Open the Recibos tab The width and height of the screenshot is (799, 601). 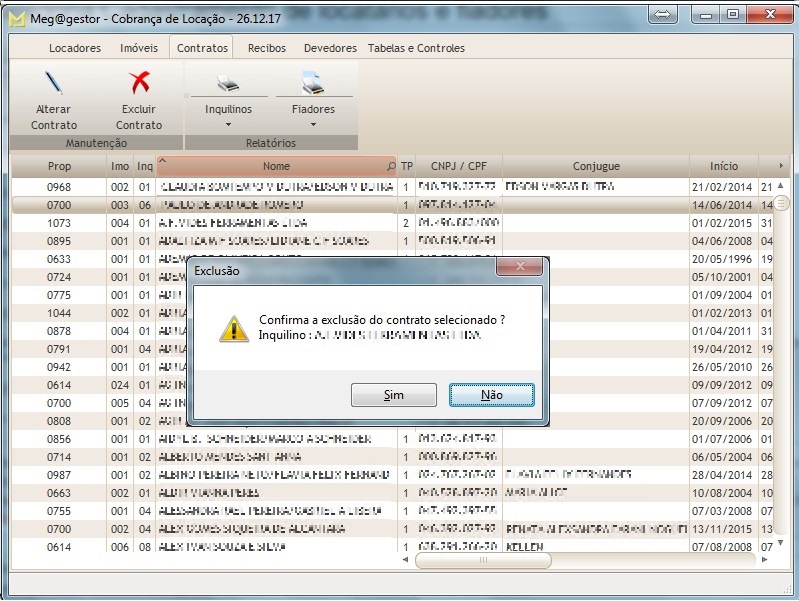[x=267, y=48]
